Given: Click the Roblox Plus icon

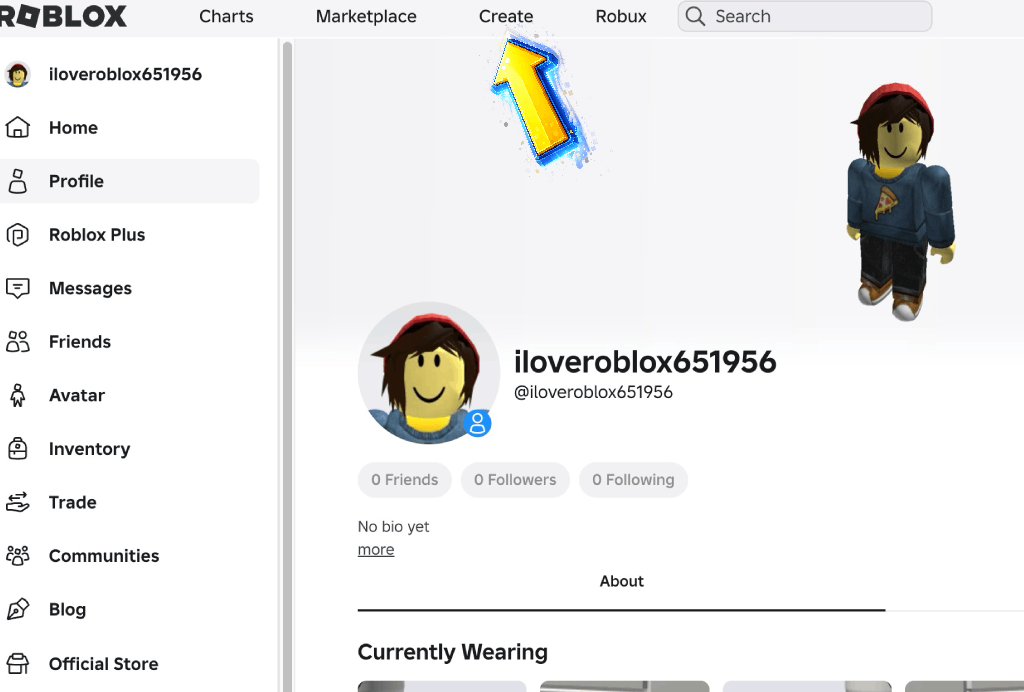Looking at the screenshot, I should point(18,234).
